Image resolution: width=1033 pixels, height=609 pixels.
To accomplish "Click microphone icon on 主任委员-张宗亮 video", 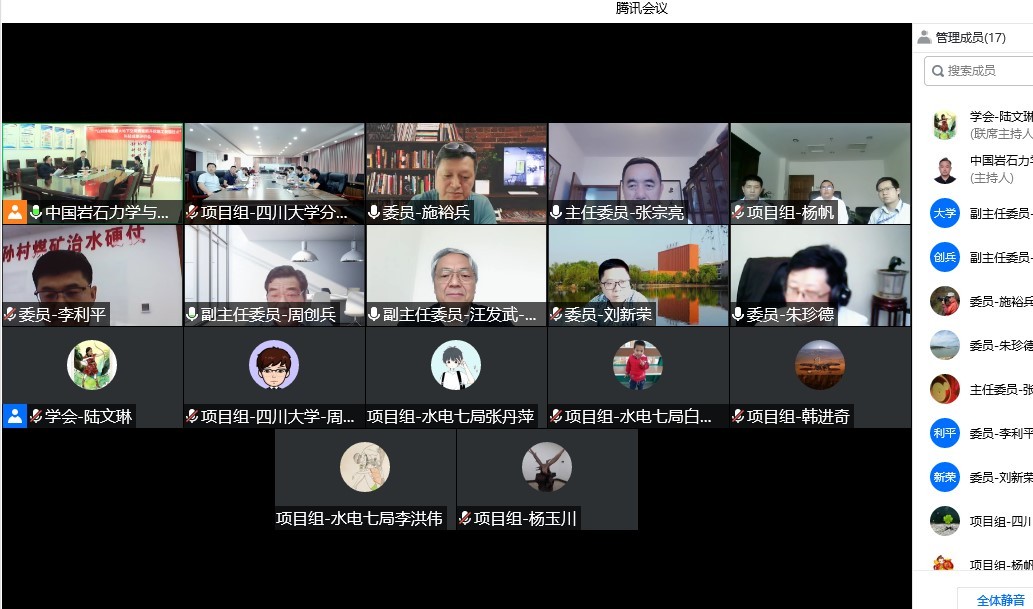I will tap(557, 213).
